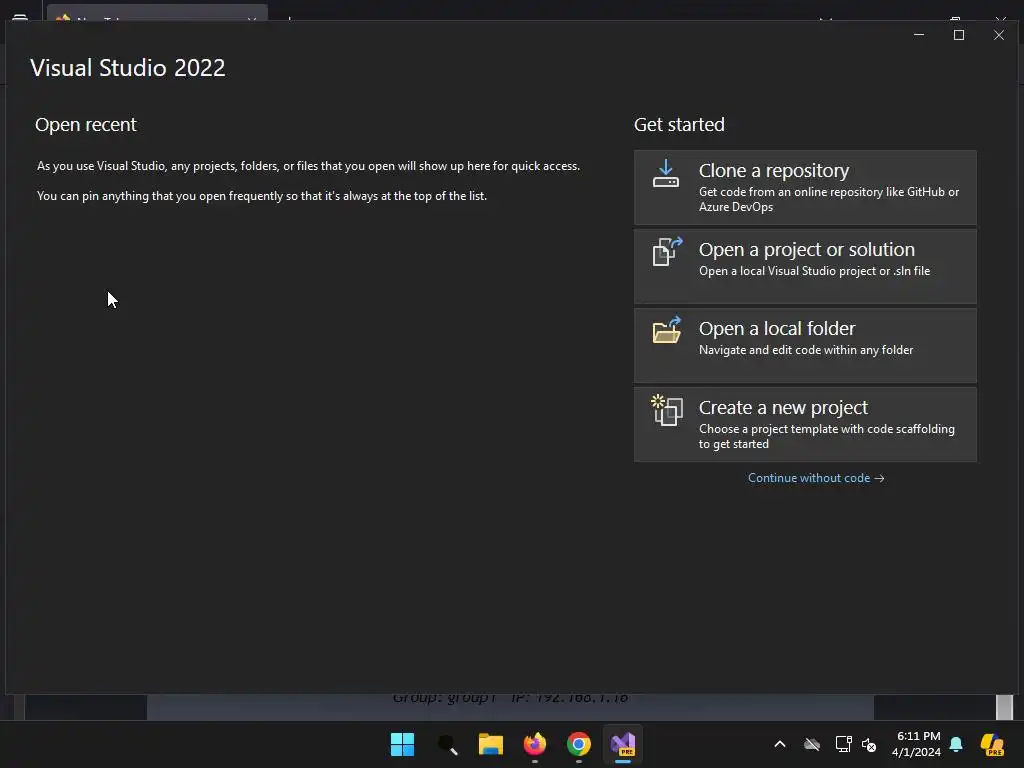
Task: Click the Copilot Preview taskbar icon
Action: (992, 744)
